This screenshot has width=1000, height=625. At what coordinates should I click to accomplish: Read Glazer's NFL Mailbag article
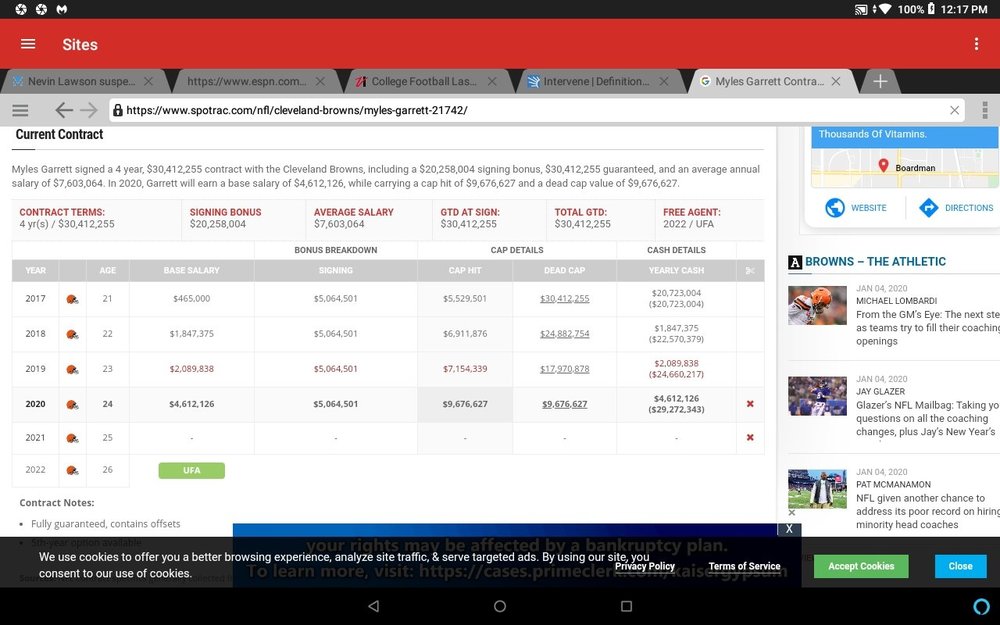pyautogui.click(x=927, y=418)
